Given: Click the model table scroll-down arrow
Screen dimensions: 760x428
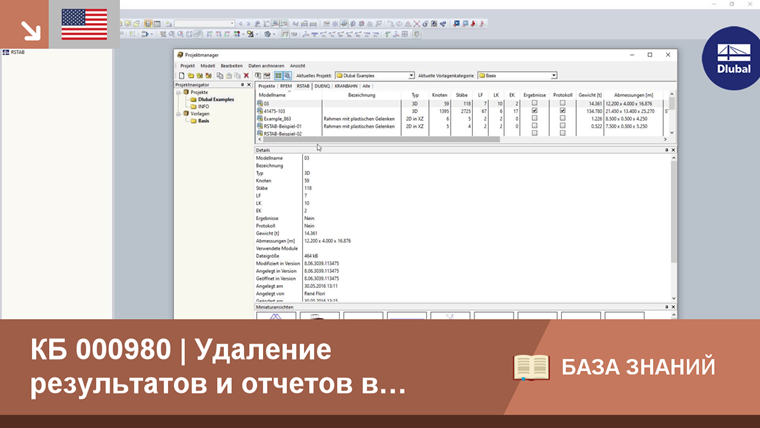Looking at the screenshot, I should pos(672,133).
